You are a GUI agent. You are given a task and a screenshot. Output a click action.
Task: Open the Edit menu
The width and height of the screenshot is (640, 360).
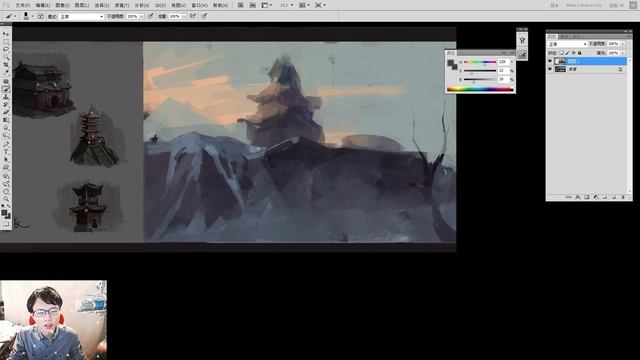(42, 5)
